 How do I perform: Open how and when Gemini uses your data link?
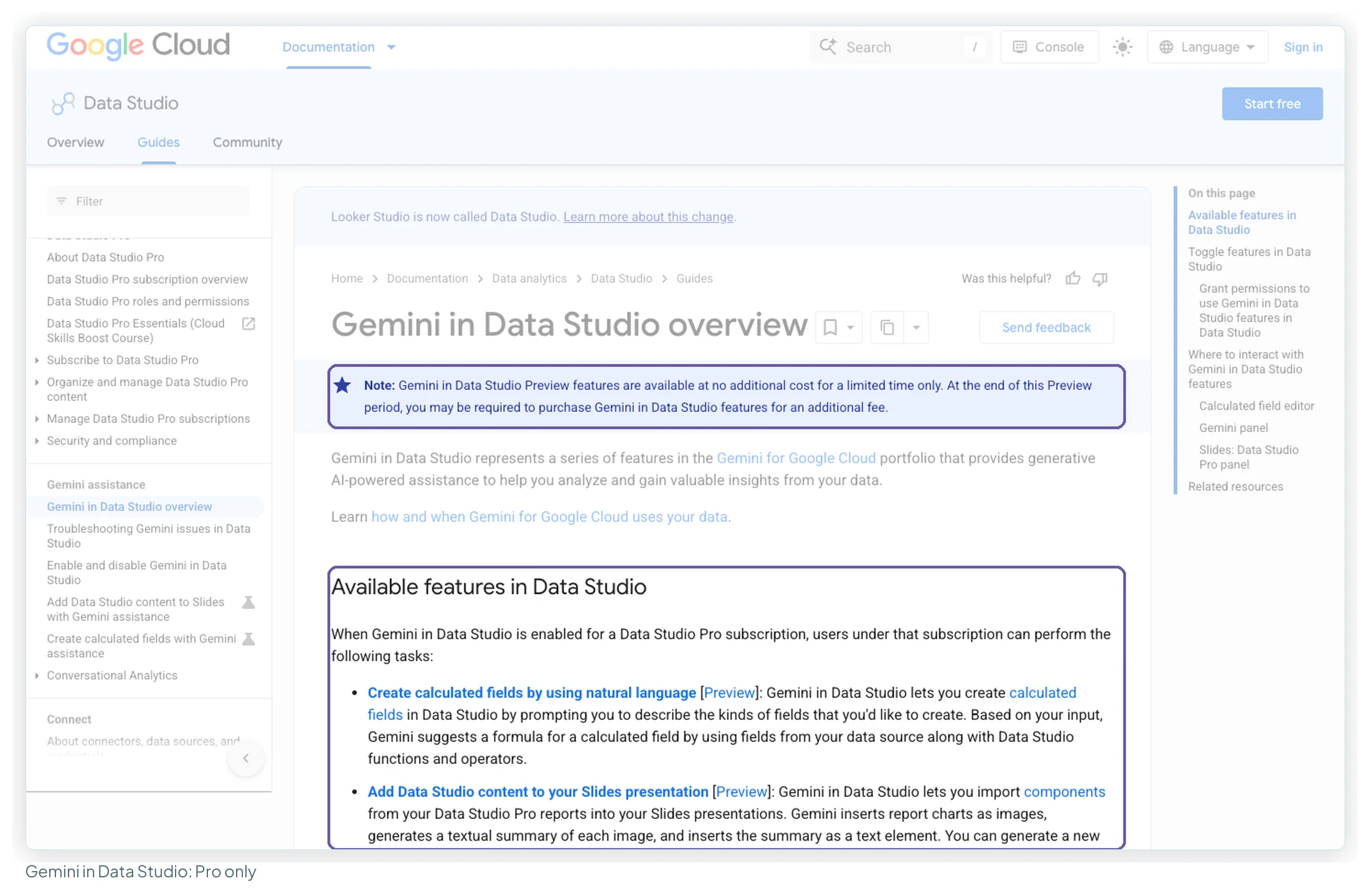[549, 517]
